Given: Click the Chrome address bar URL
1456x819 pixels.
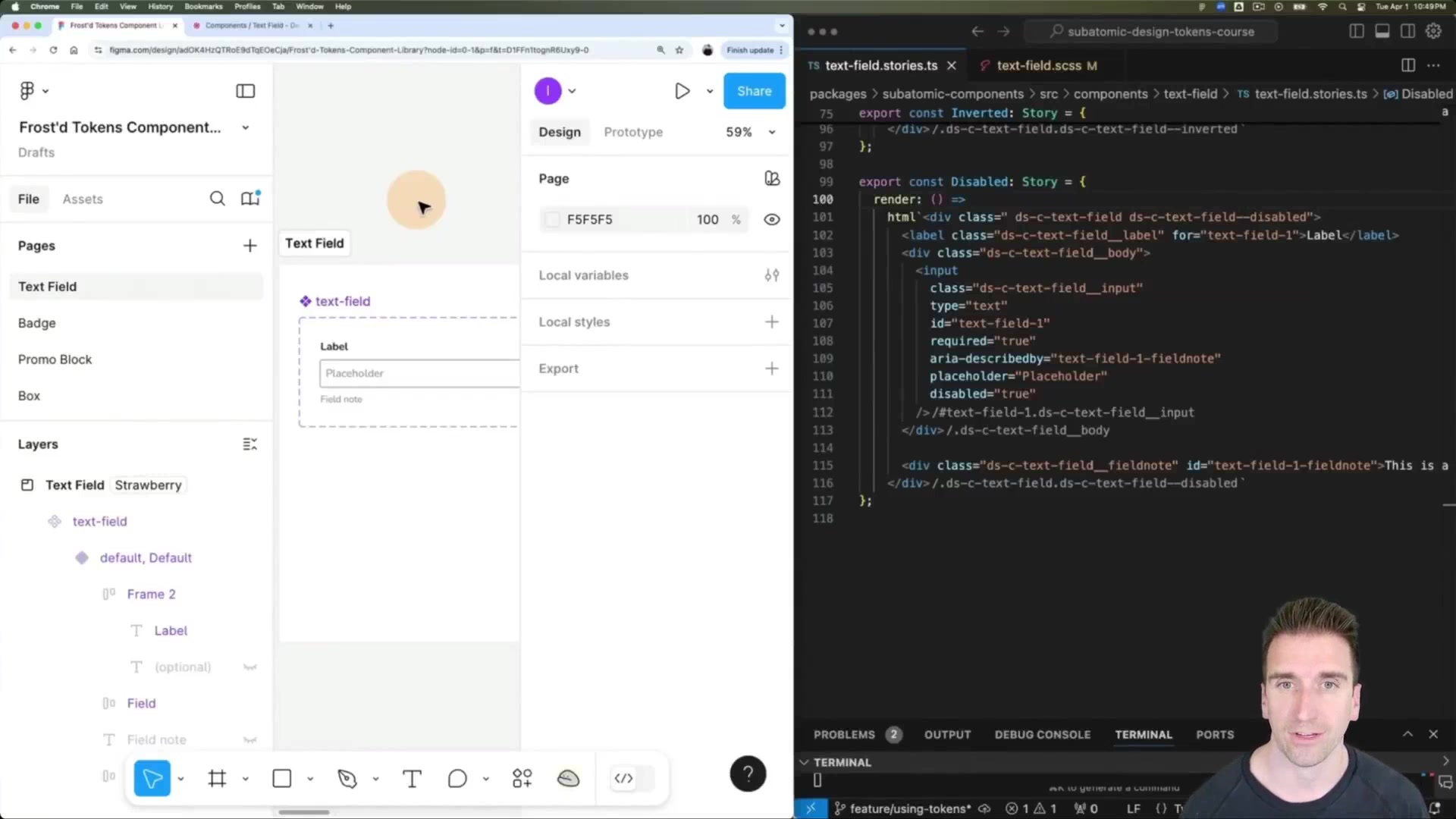Looking at the screenshot, I should click(x=349, y=50).
